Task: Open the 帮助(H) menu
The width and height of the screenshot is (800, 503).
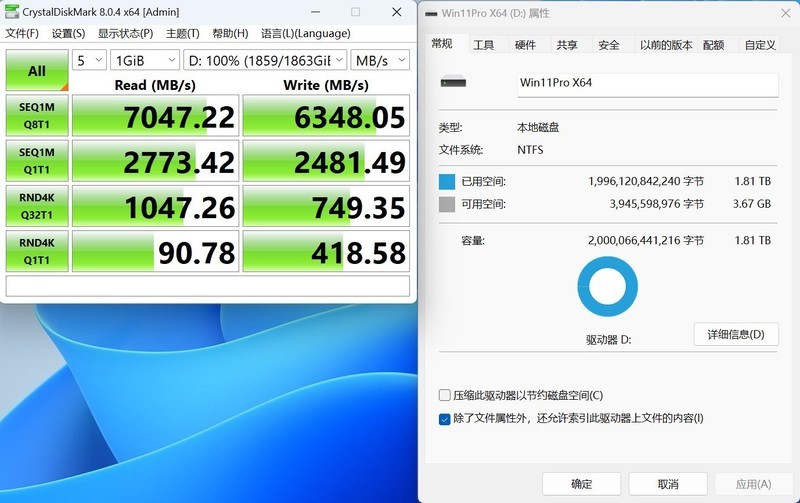Action: [230, 34]
